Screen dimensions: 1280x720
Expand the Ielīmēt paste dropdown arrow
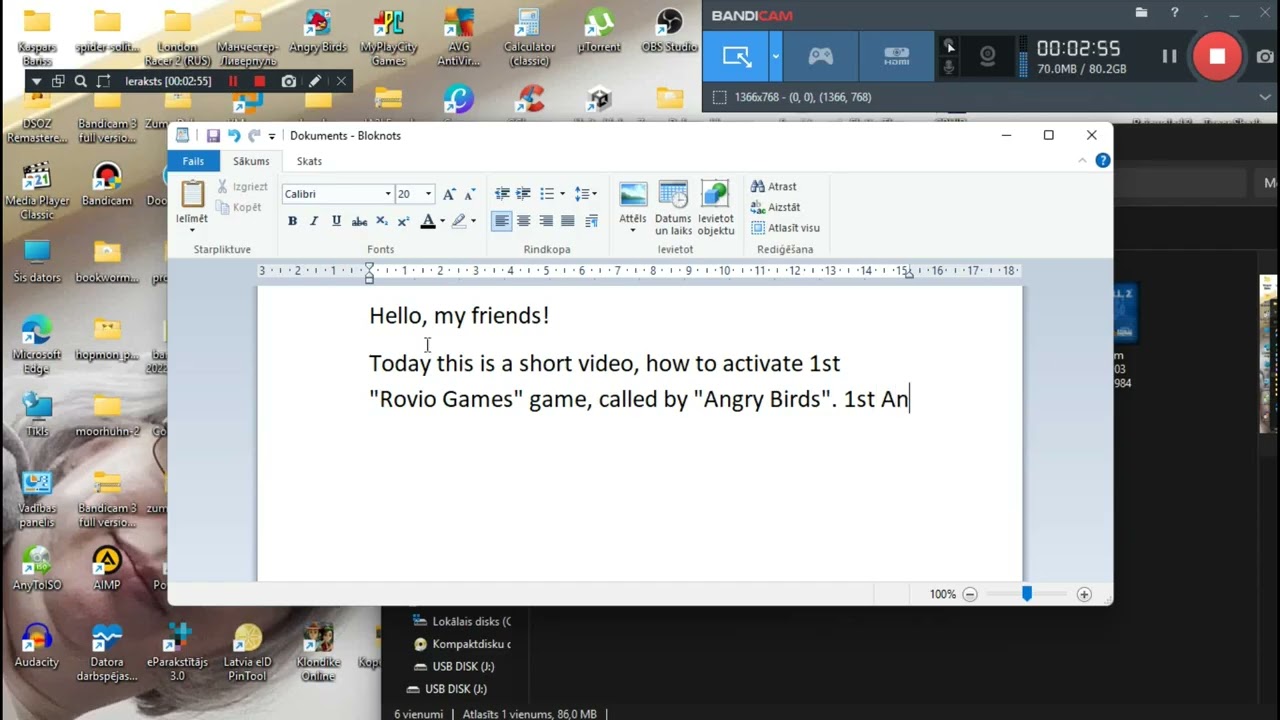[192, 230]
